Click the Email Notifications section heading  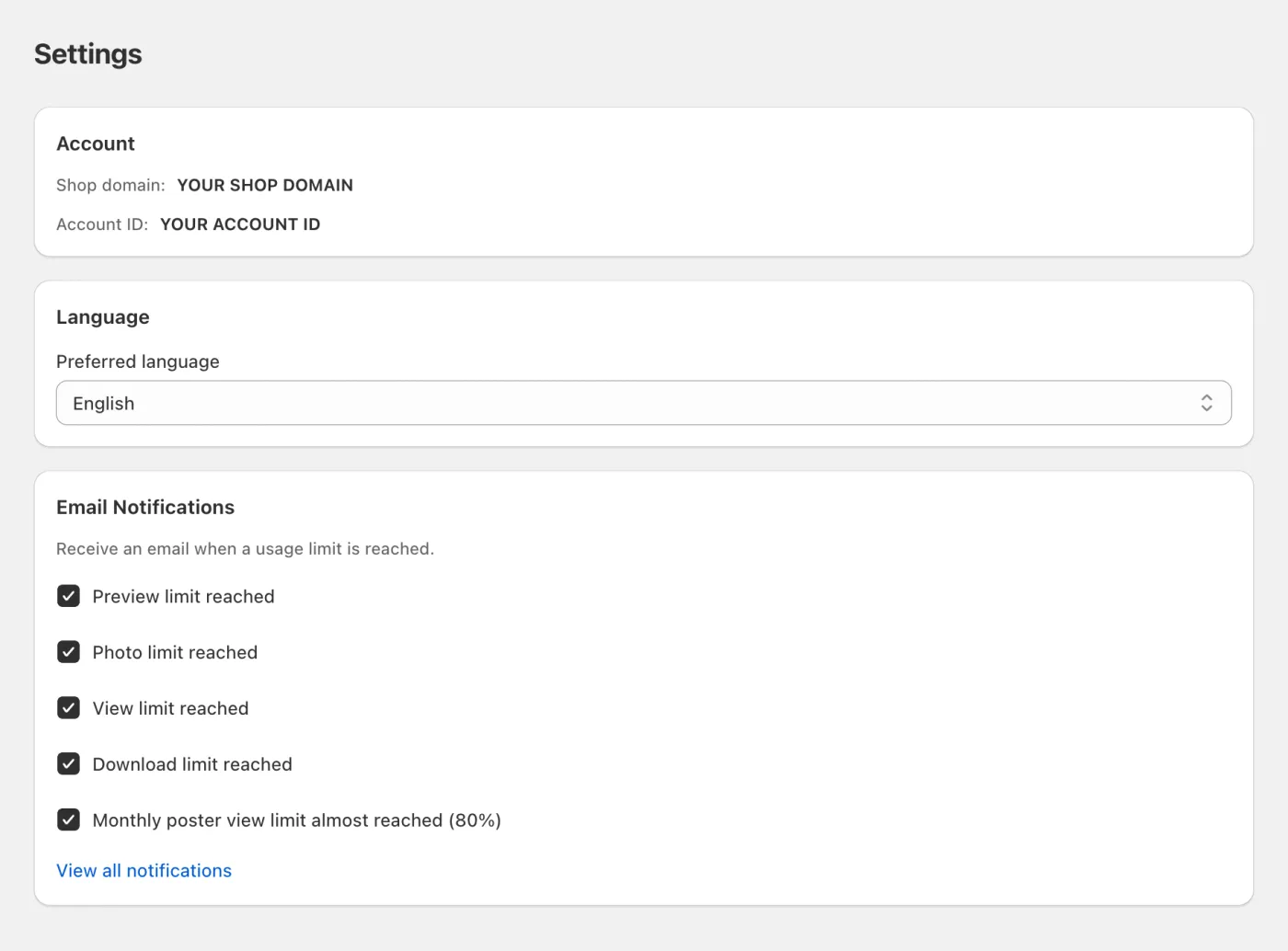pyautogui.click(x=145, y=507)
